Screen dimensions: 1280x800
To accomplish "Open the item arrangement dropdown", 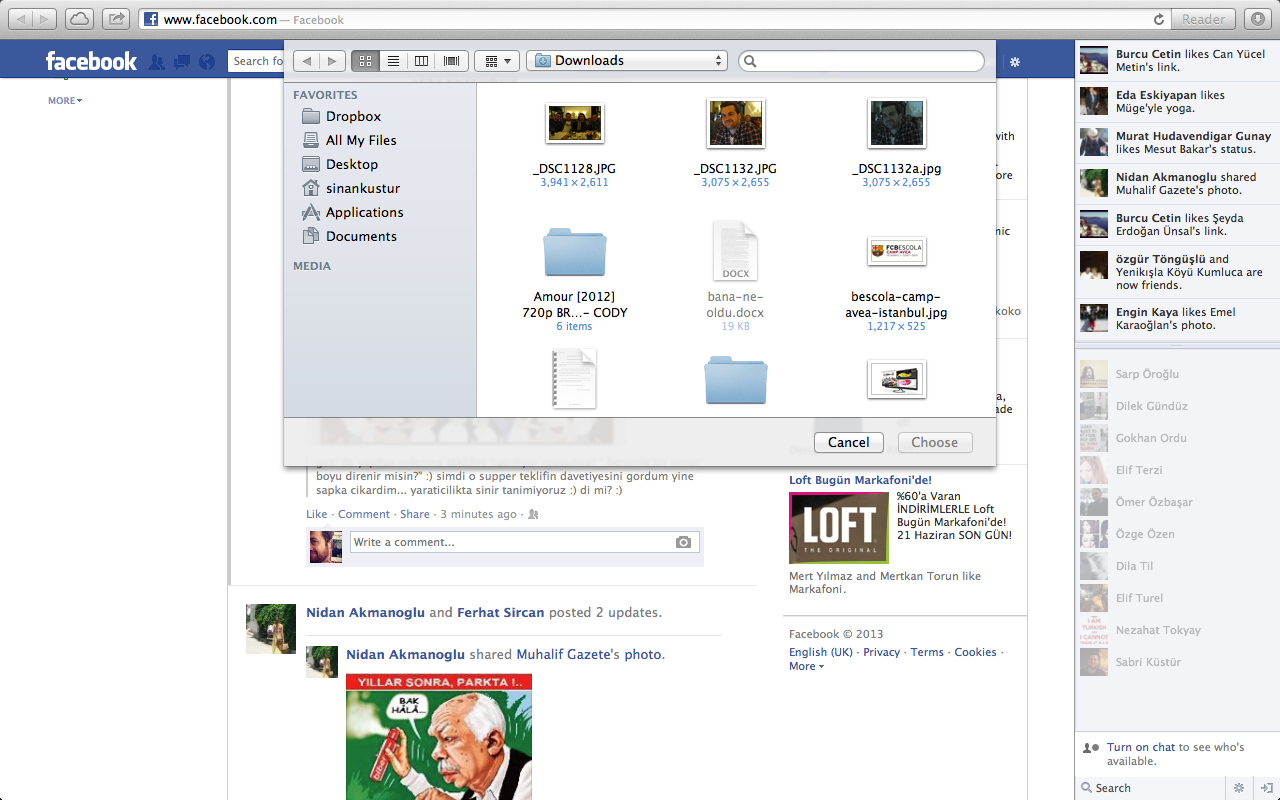I will point(497,61).
